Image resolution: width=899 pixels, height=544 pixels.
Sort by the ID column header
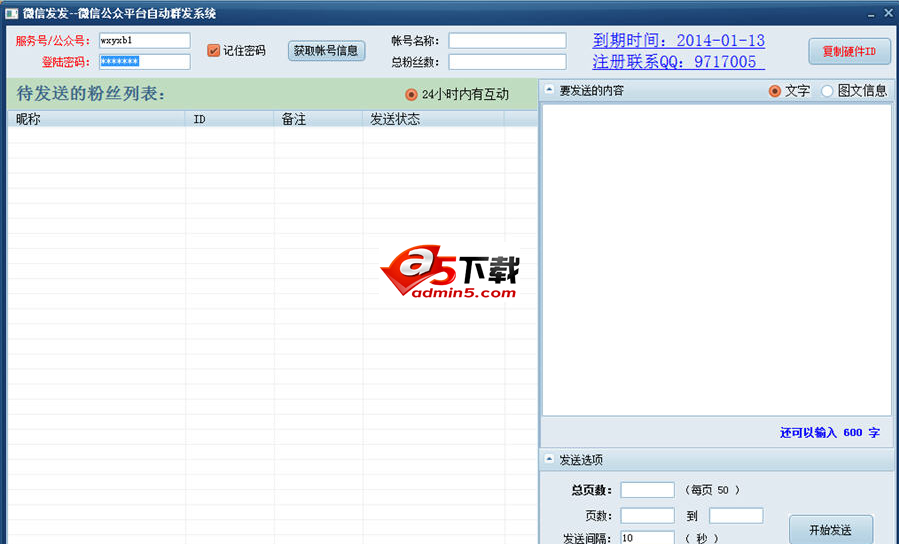pyautogui.click(x=229, y=119)
